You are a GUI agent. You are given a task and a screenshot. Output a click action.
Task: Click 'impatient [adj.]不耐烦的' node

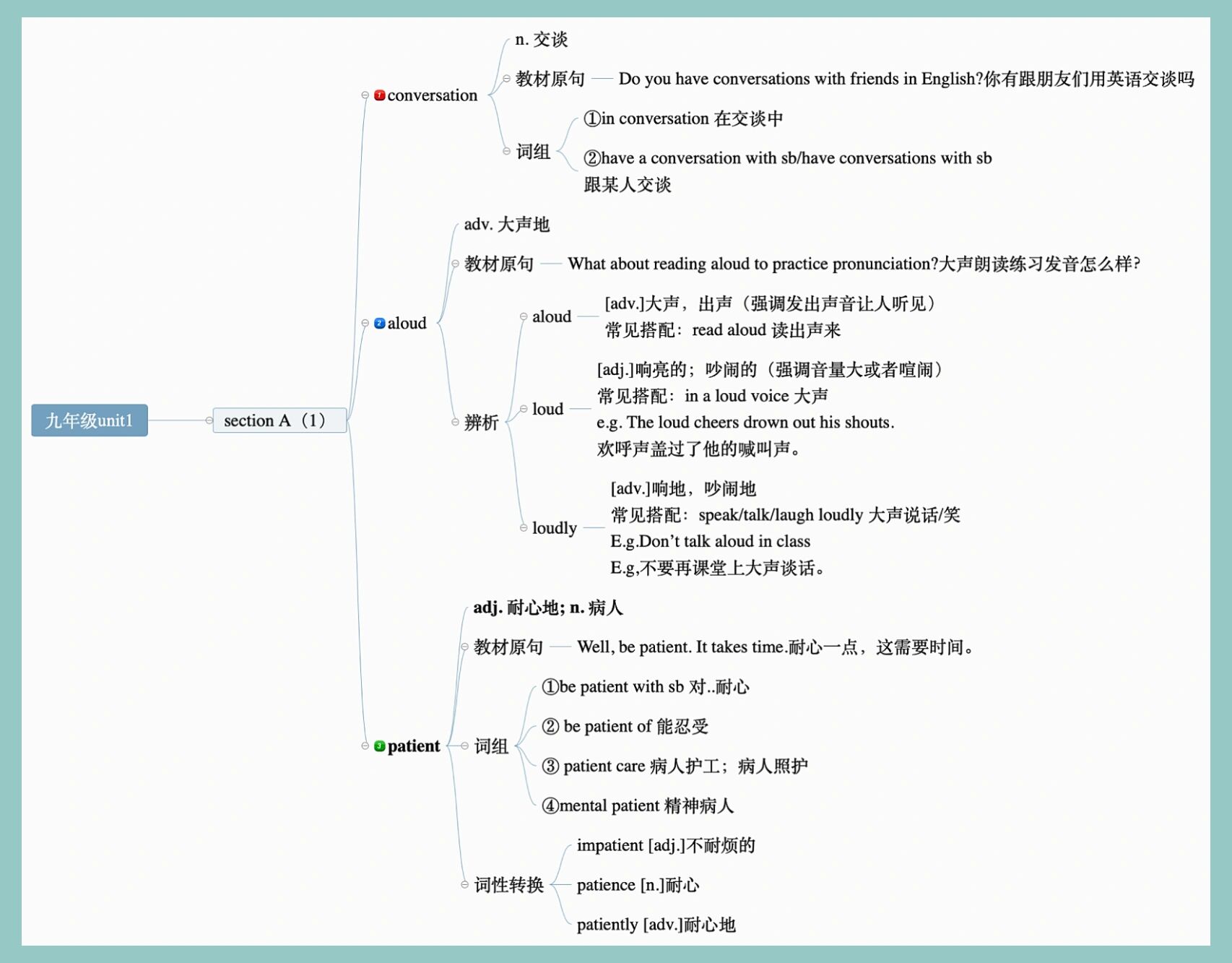click(x=666, y=845)
